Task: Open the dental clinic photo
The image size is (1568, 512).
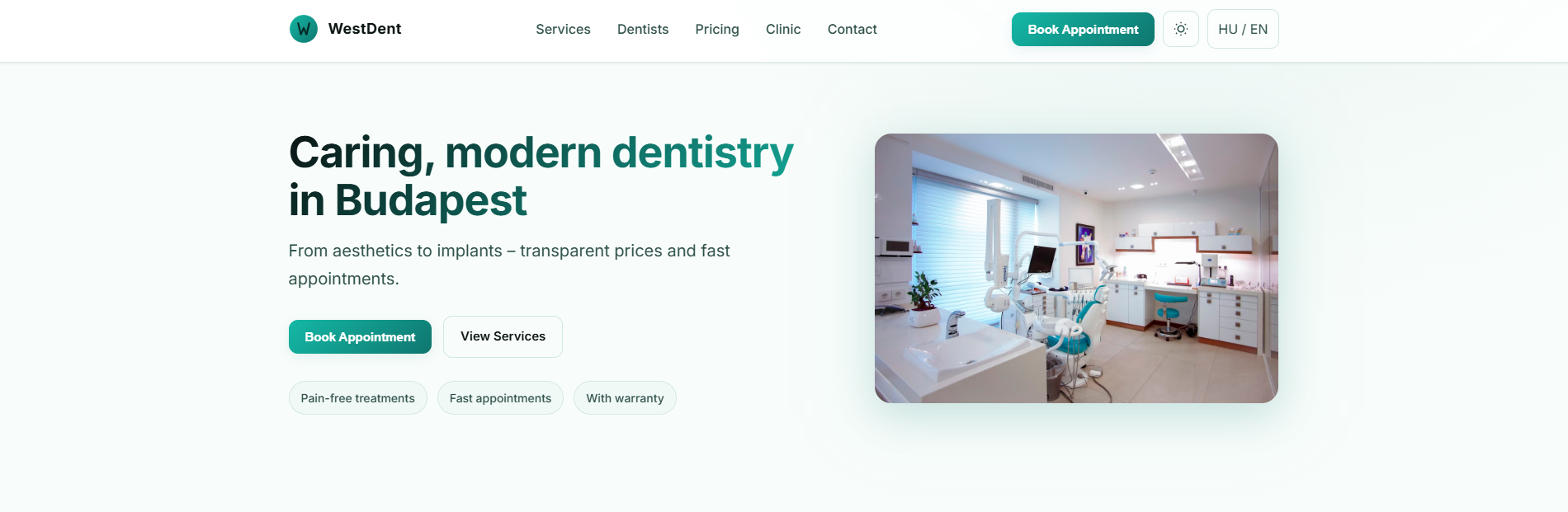Action: [1076, 268]
